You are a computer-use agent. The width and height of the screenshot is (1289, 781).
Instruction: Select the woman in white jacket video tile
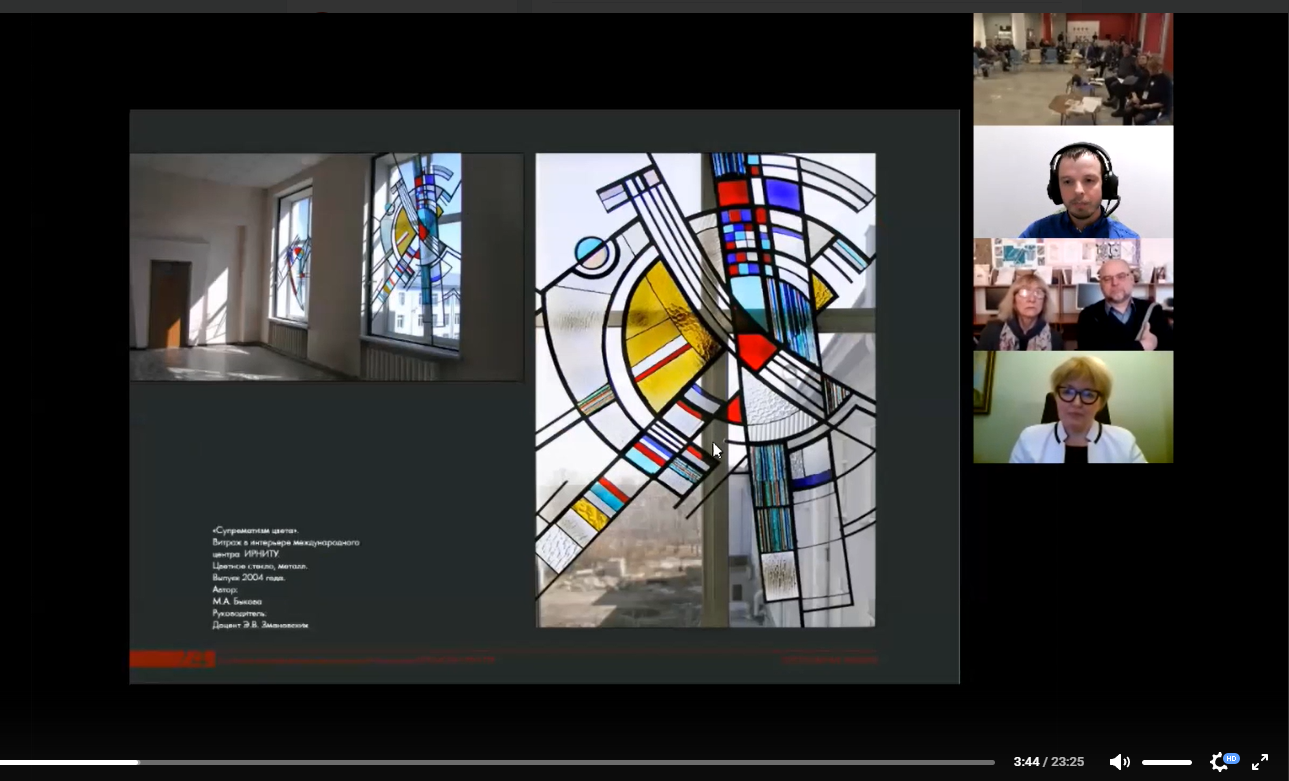click(1073, 407)
